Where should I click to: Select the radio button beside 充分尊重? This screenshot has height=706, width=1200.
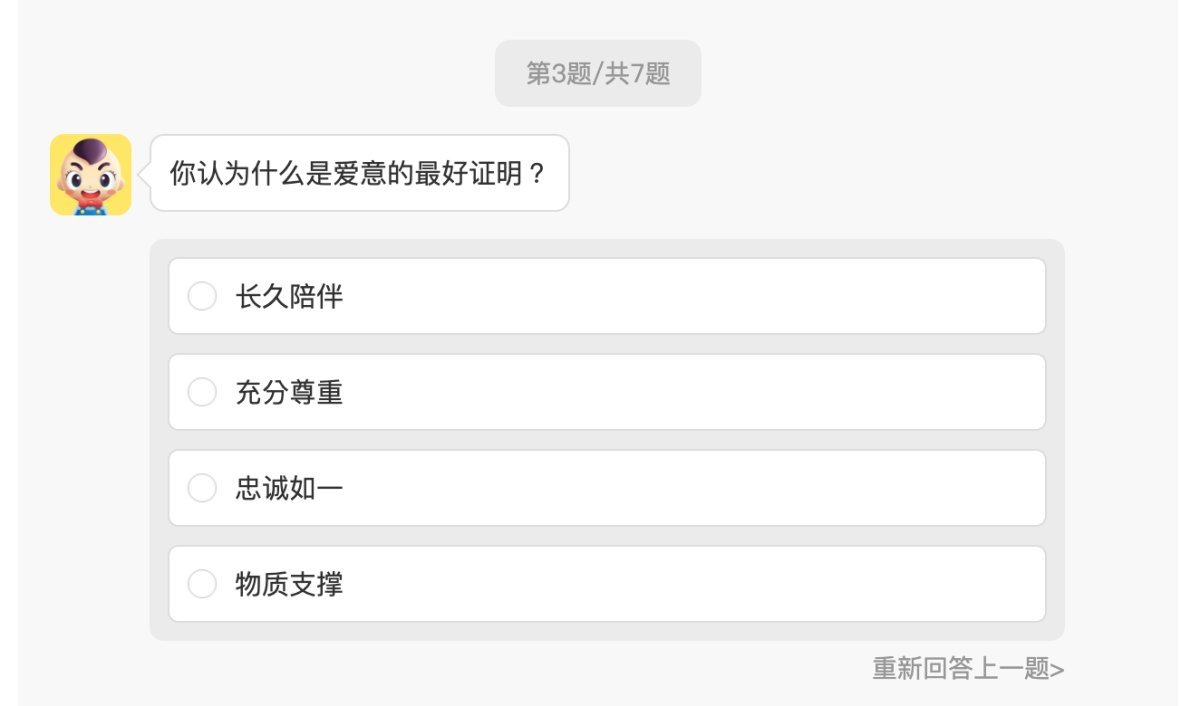(x=202, y=392)
